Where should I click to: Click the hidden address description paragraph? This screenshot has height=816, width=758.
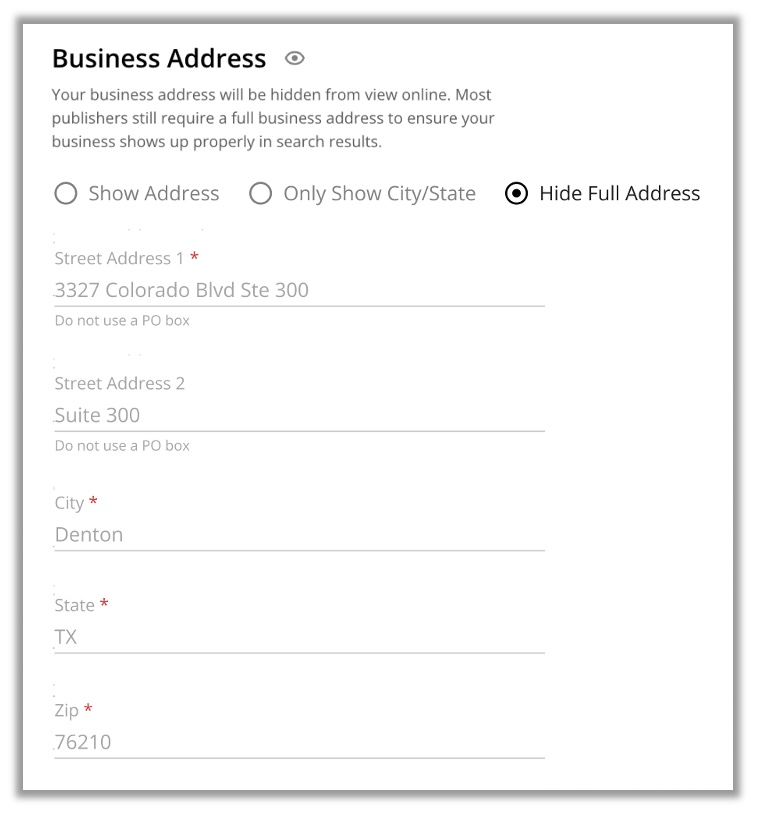273,118
